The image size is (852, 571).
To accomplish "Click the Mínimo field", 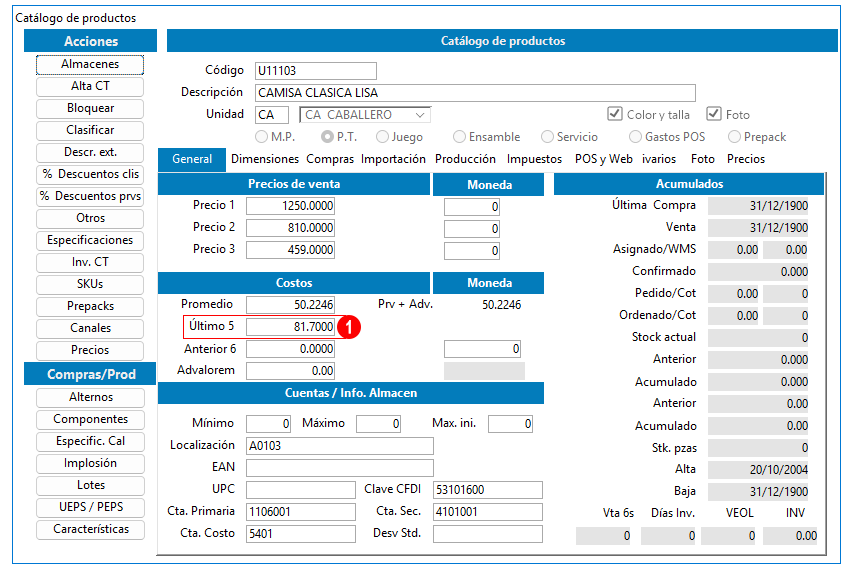I will point(268,424).
